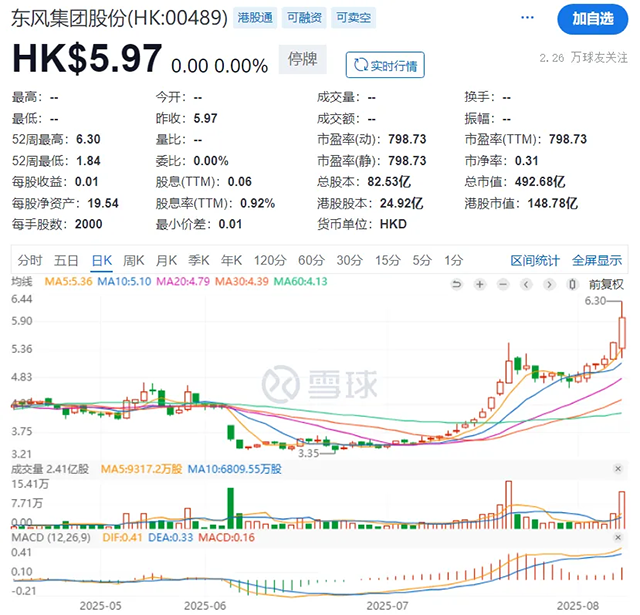
Task: Toggle the candlestick style icon
Action: [x=573, y=284]
